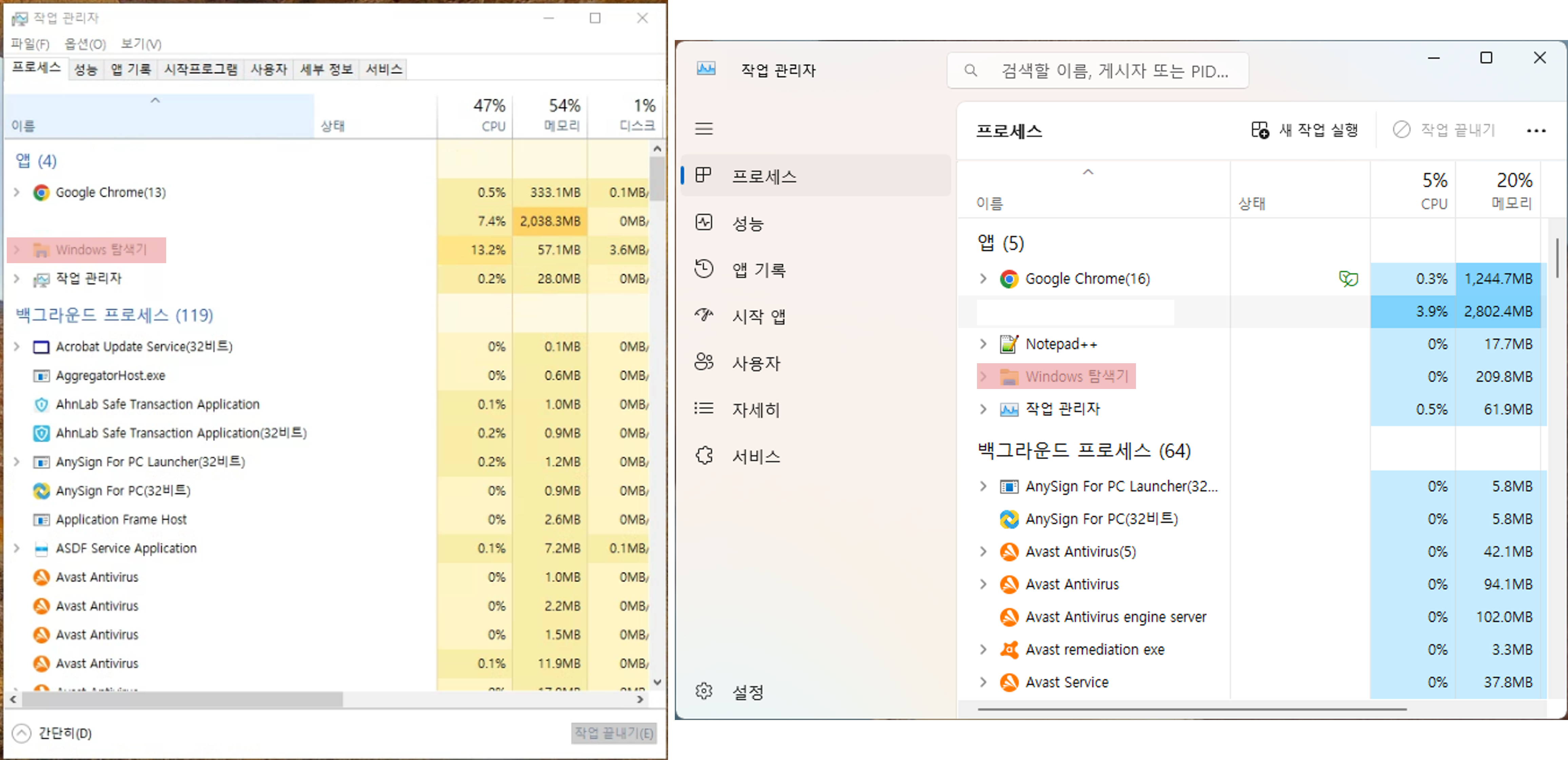This screenshot has height=760, width=1568.
Task: Click the old window's horizontal scrollbar
Action: coord(183,700)
